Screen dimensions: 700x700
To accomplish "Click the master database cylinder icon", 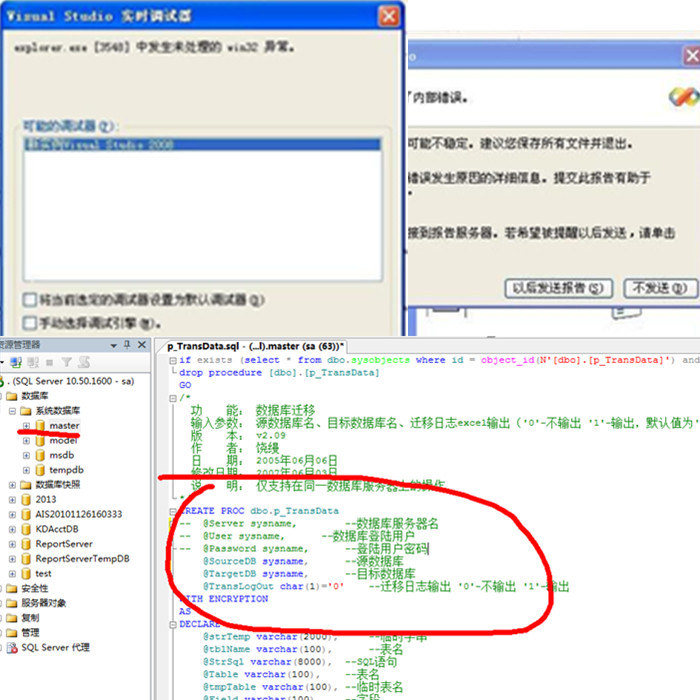I will 40,425.
